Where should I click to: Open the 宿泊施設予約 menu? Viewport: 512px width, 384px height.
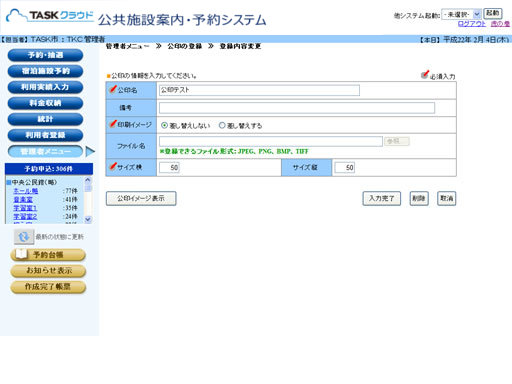click(45, 71)
